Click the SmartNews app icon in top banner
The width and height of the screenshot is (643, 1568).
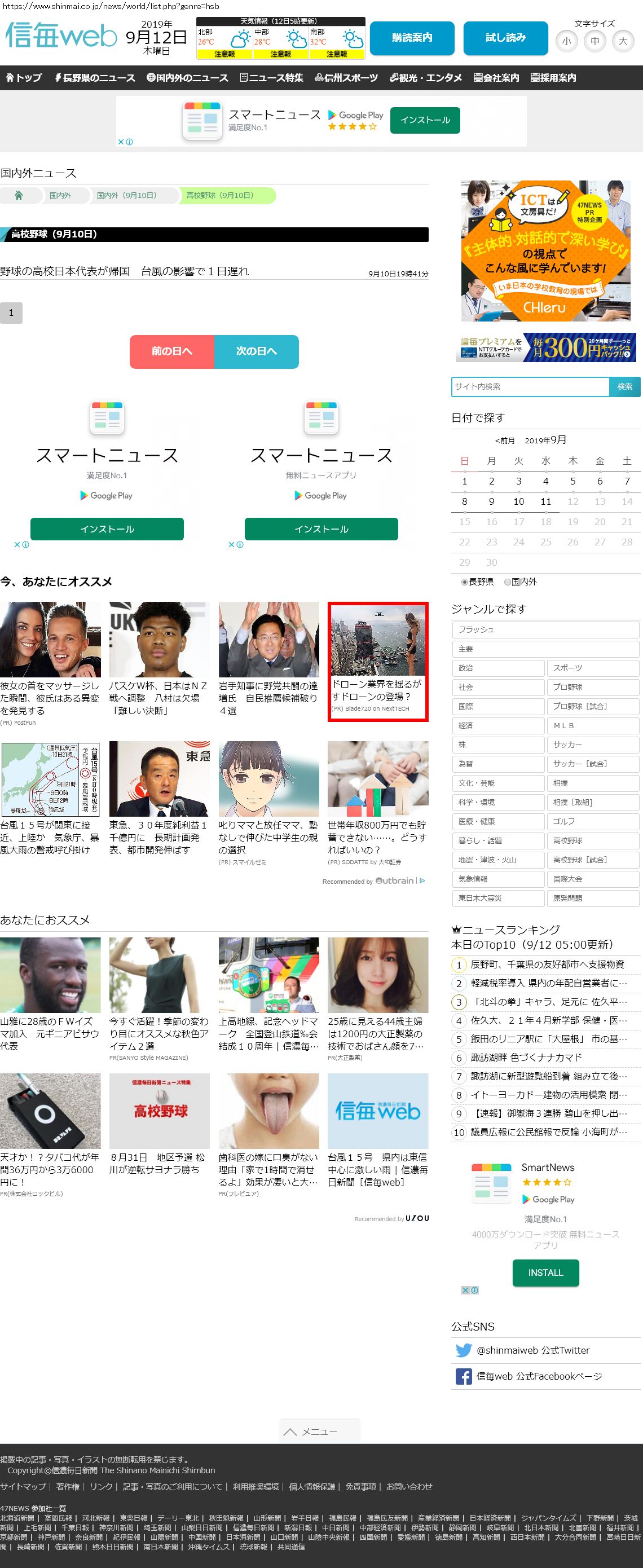tap(202, 120)
